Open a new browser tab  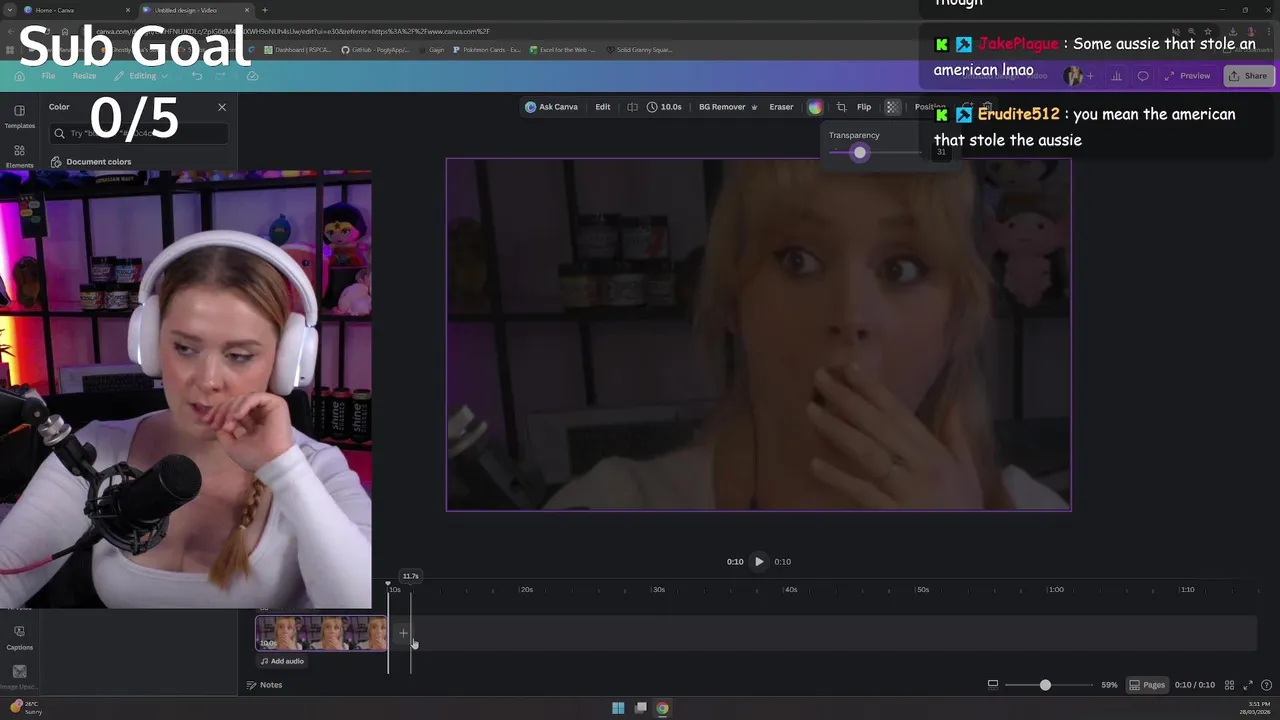tap(265, 10)
